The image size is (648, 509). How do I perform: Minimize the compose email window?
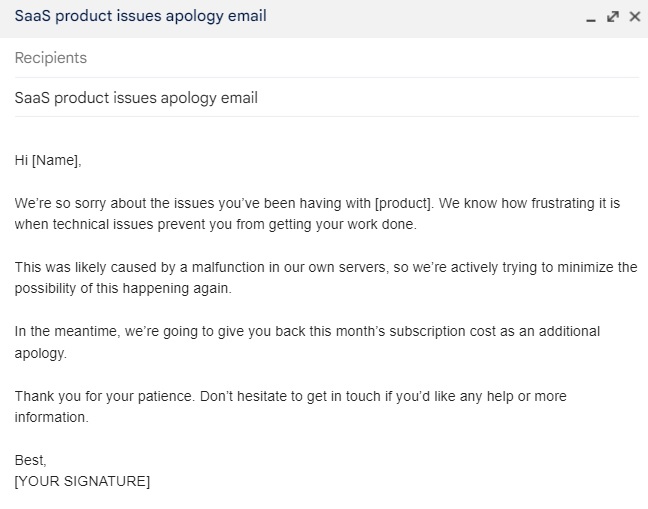pos(593,18)
